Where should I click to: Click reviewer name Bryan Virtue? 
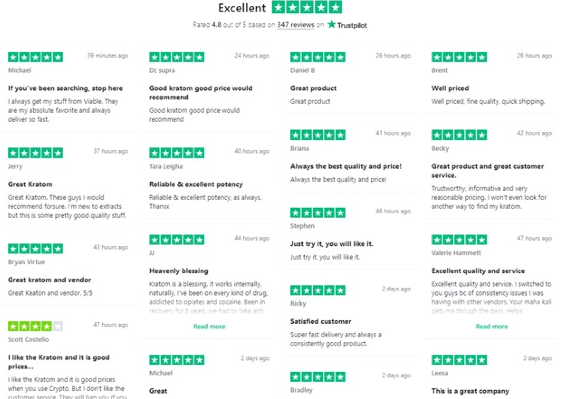(x=26, y=262)
